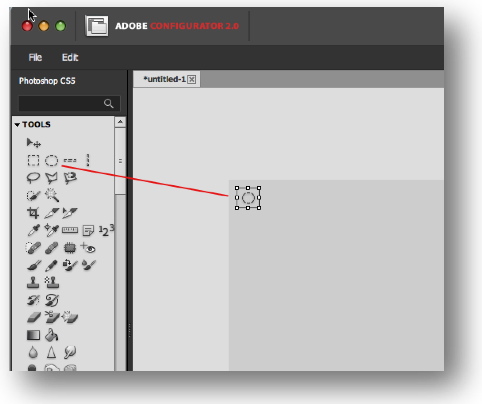Open the File menu

pyautogui.click(x=35, y=58)
